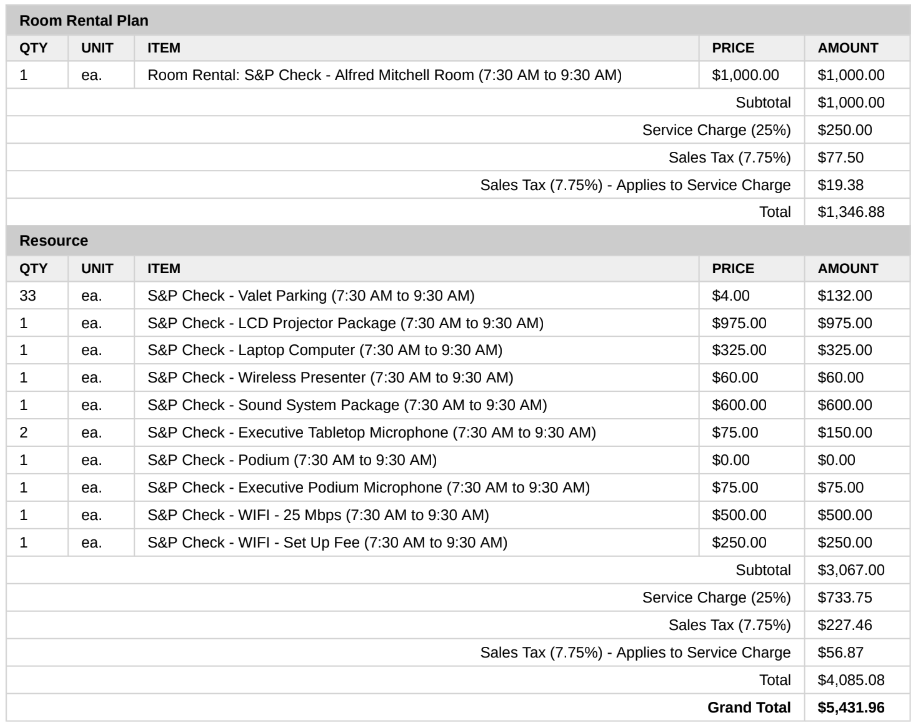Click the Grand Total amount $5,431.96
Viewport: 917px width, 728px height.
pyautogui.click(x=850, y=707)
